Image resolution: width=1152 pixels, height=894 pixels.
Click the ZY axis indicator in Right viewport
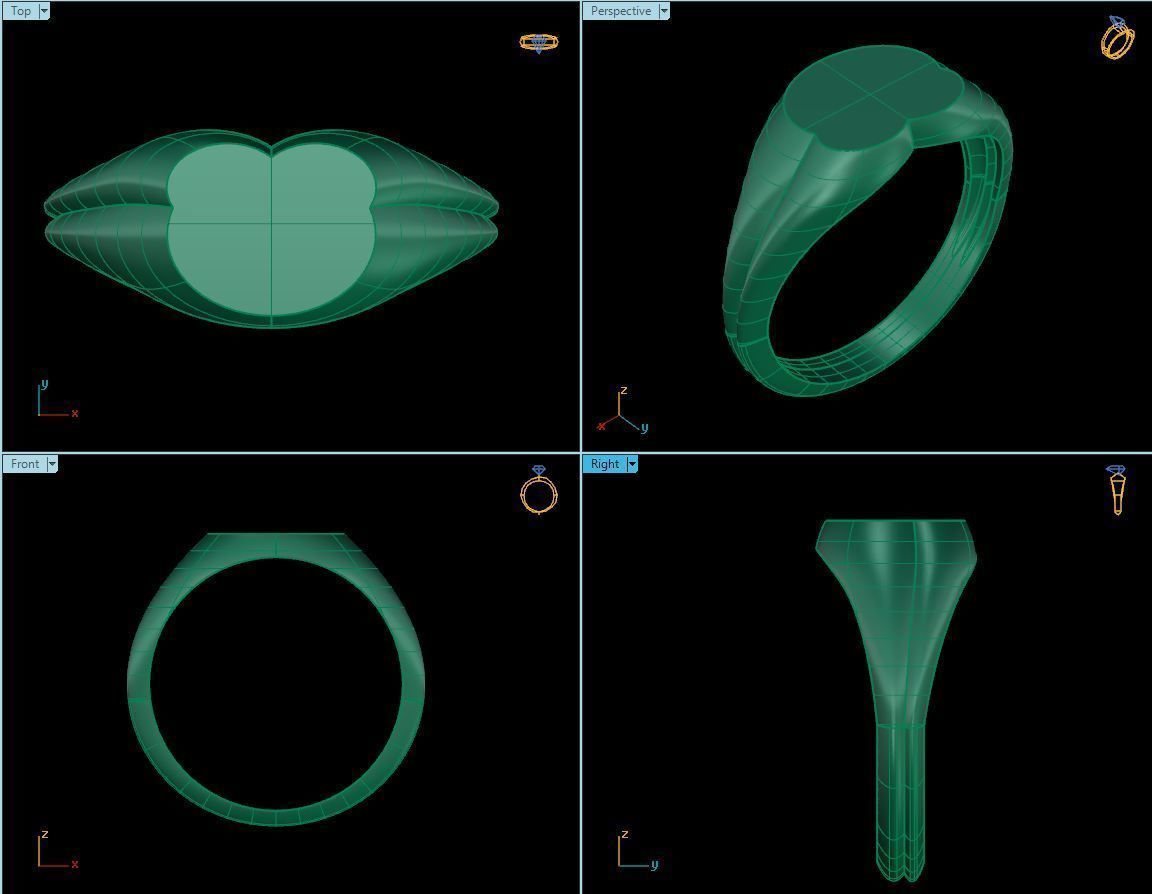pyautogui.click(x=637, y=850)
